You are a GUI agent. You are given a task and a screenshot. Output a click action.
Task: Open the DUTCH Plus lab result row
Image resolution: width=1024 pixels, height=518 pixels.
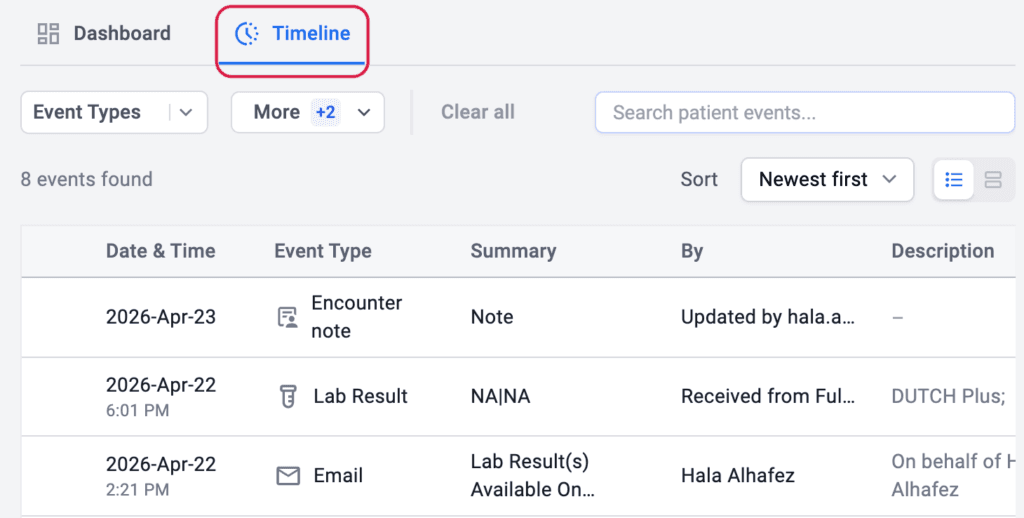519,397
